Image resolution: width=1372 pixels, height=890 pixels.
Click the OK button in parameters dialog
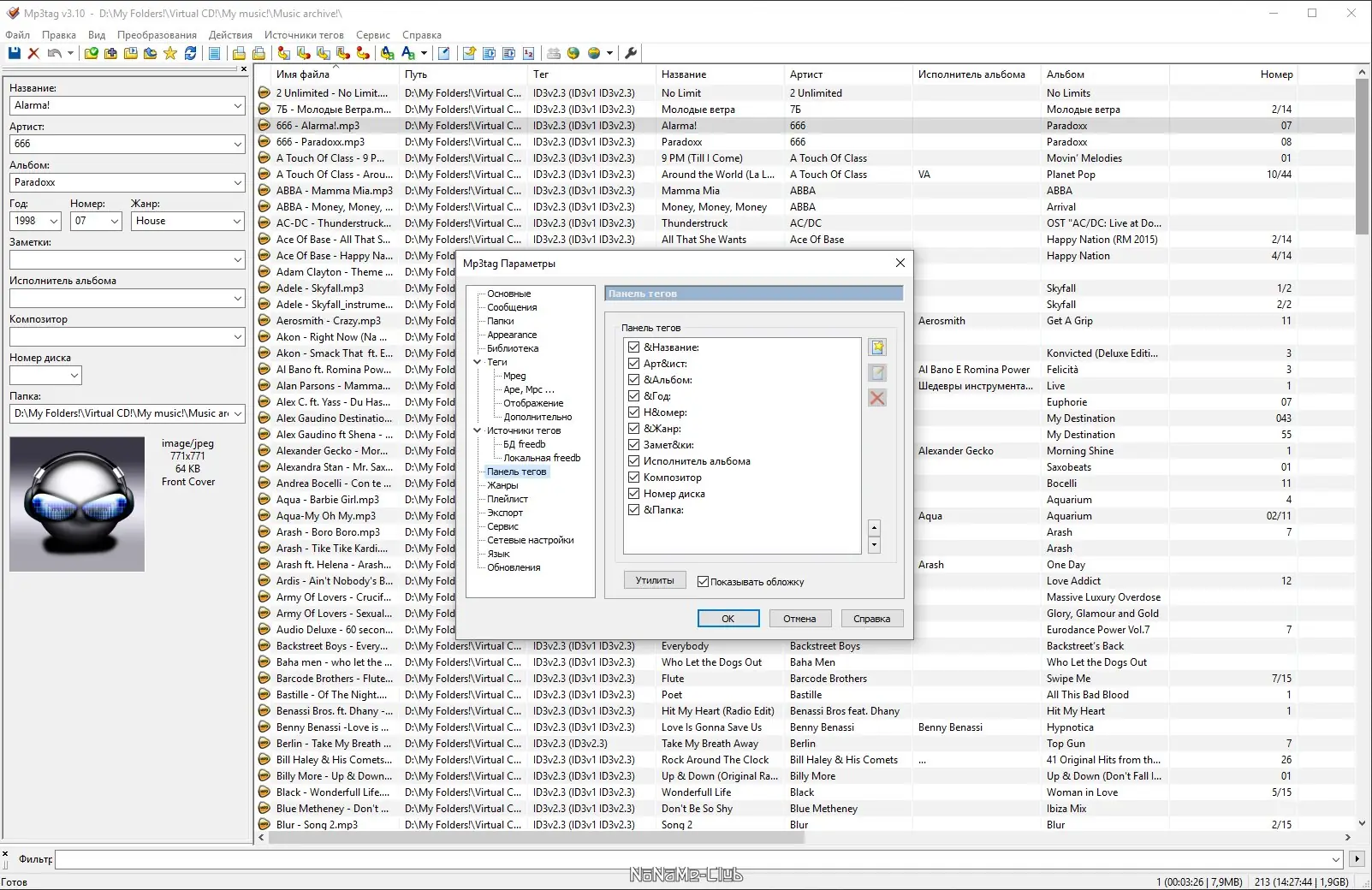728,619
